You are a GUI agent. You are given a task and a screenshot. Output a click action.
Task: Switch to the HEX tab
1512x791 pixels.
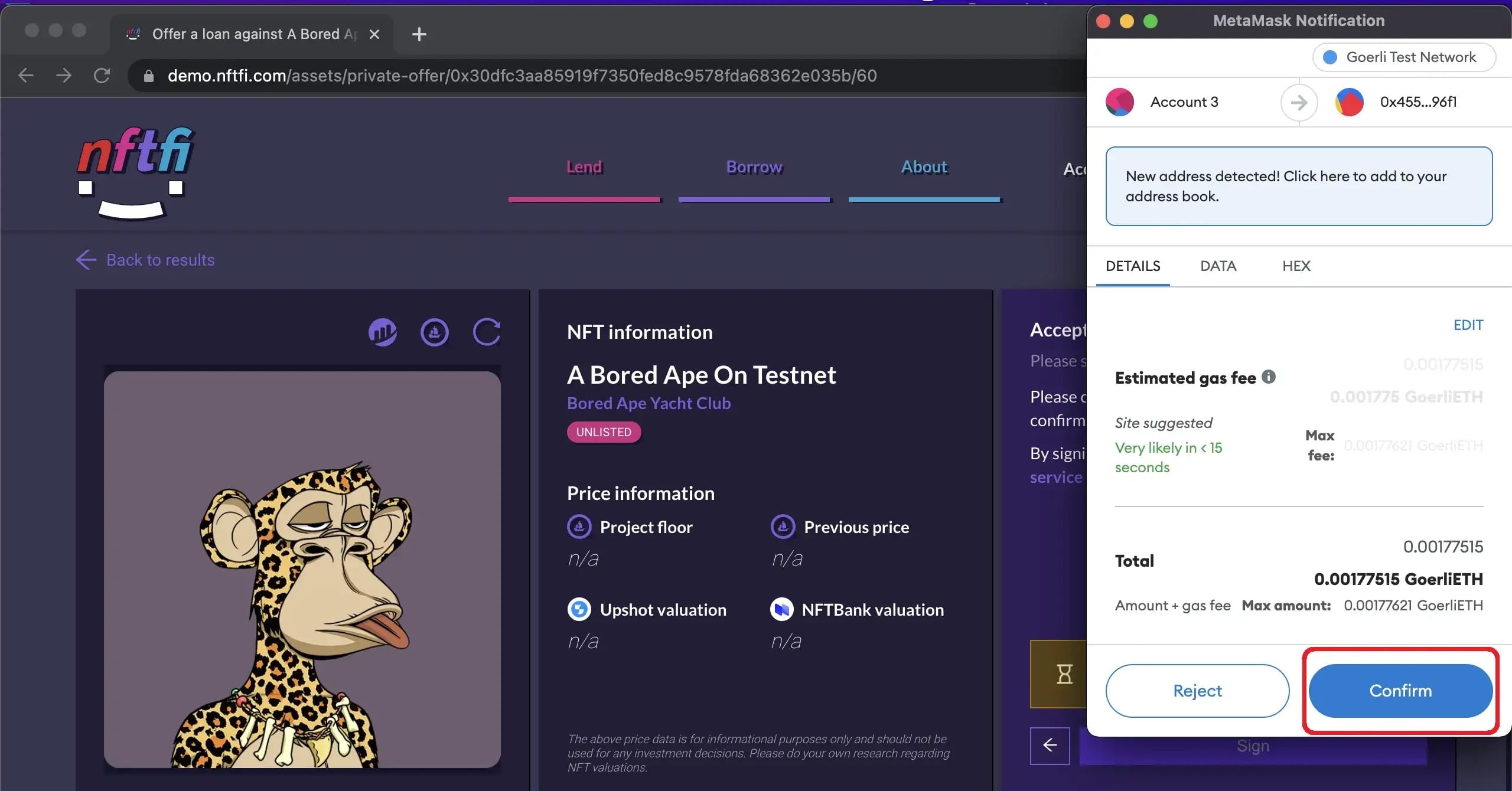1296,266
